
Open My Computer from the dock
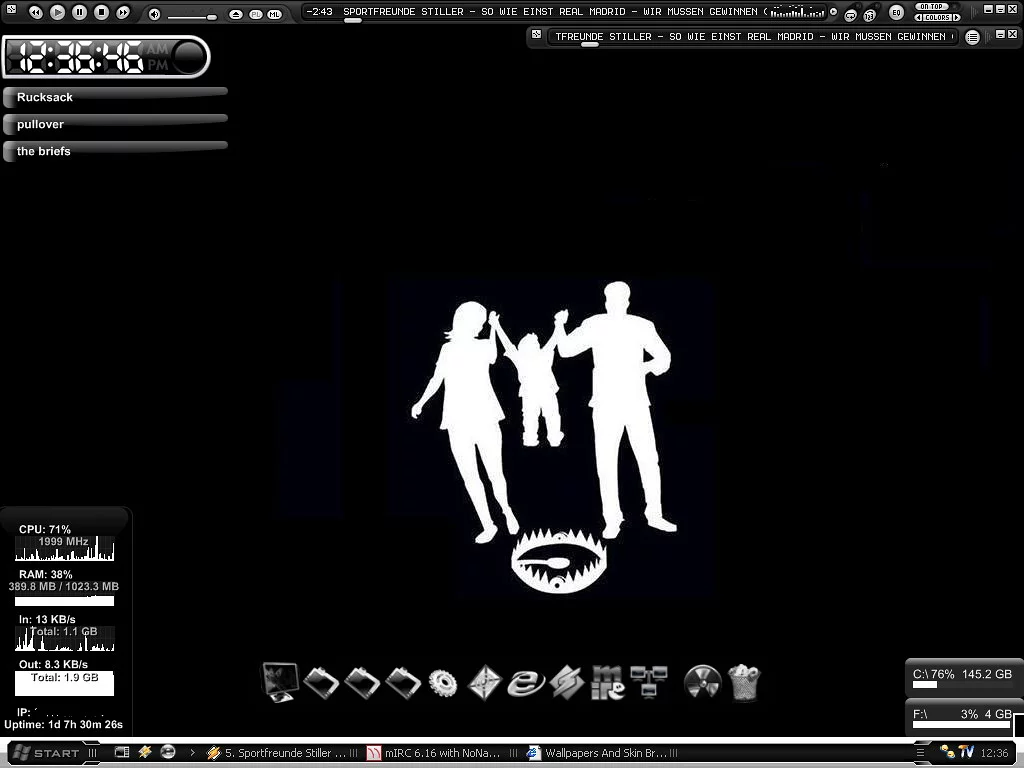point(279,682)
